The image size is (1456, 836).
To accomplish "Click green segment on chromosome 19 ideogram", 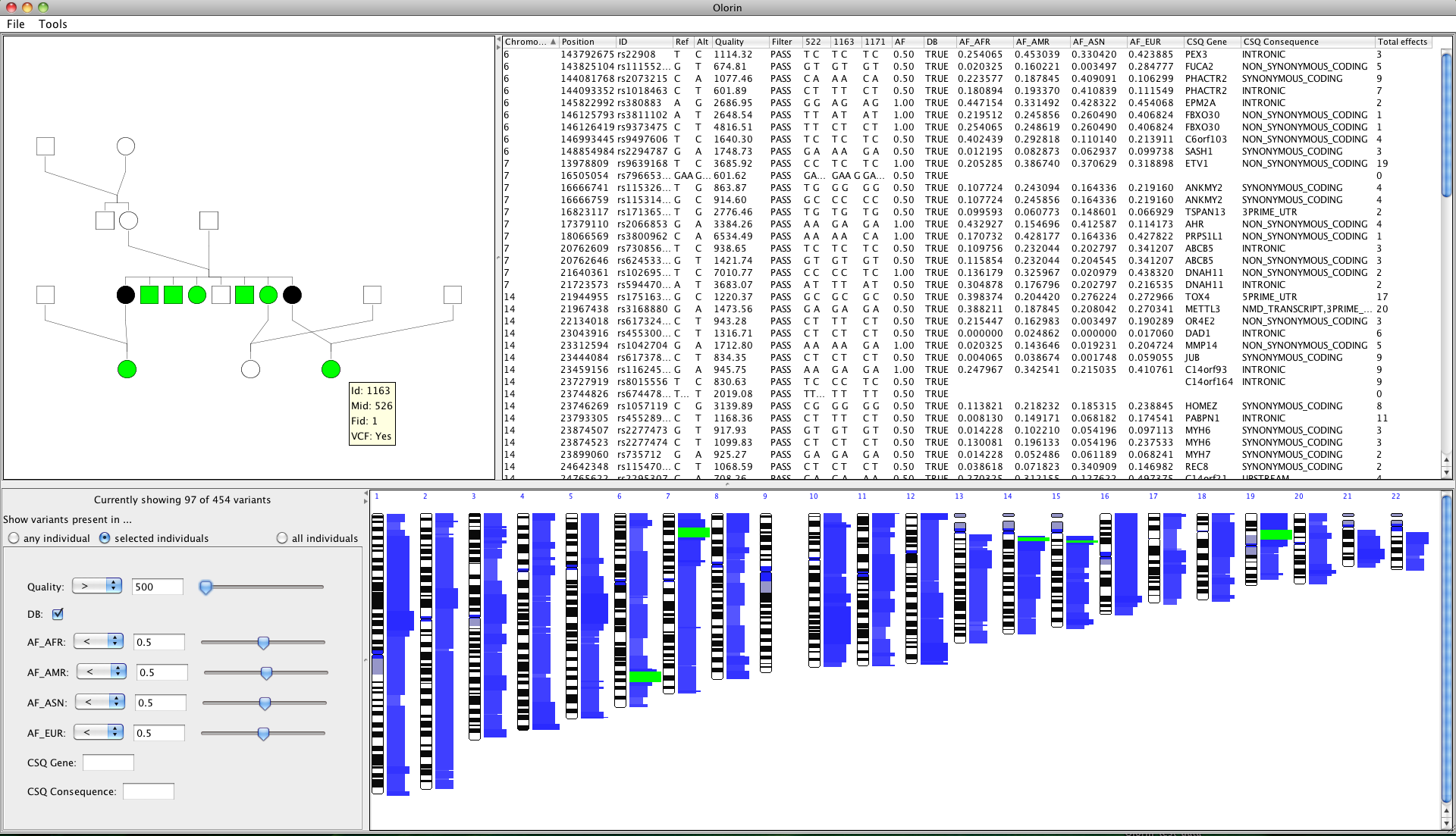I will (x=1276, y=534).
